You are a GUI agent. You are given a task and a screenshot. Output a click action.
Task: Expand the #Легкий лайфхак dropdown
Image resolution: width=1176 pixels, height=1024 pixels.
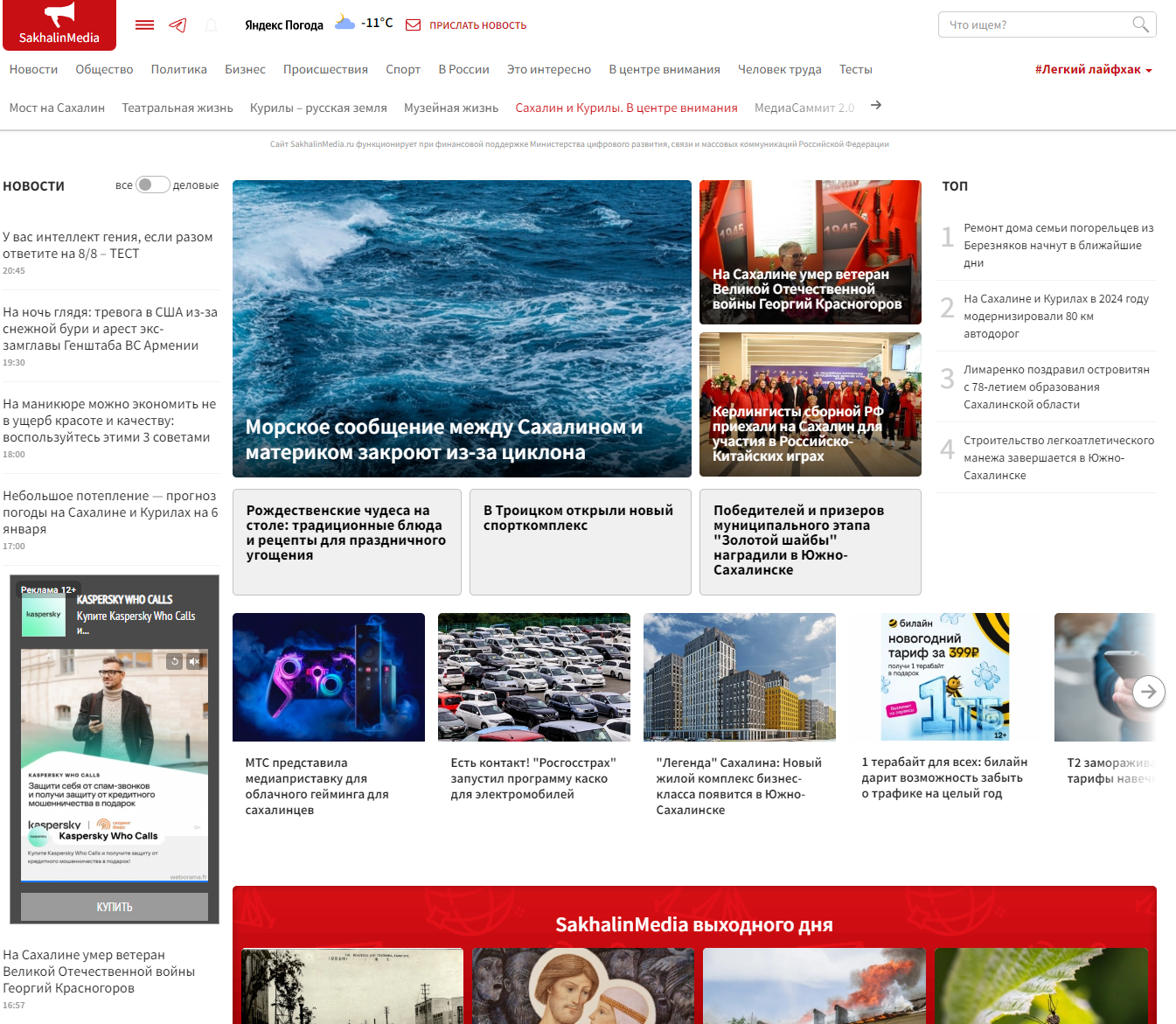point(1094,70)
